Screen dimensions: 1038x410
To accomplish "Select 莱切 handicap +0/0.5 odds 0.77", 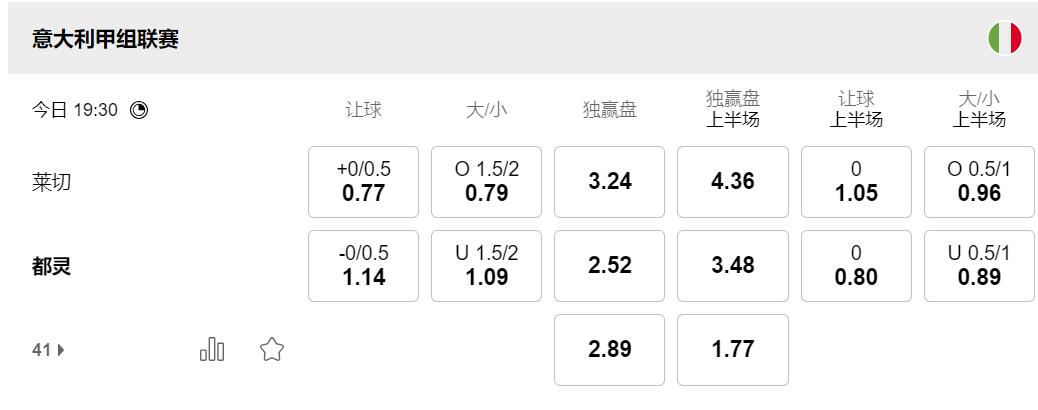I will (363, 182).
